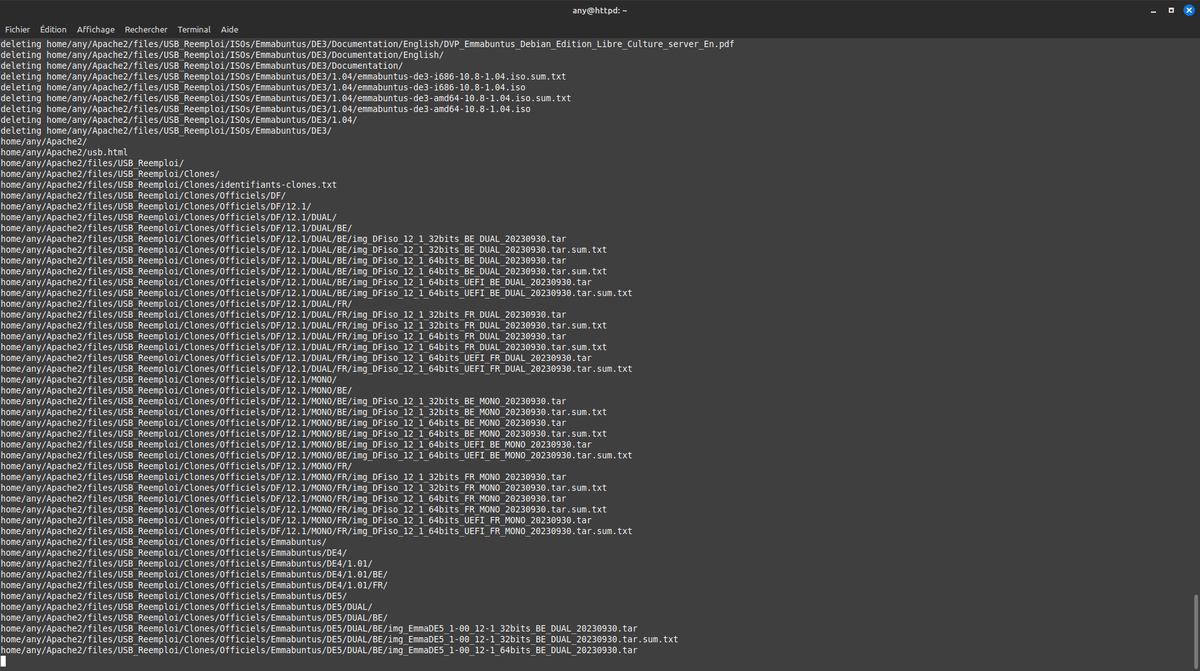Select the identifiants-clones.txt path text
1200x671 pixels.
pyautogui.click(x=168, y=184)
